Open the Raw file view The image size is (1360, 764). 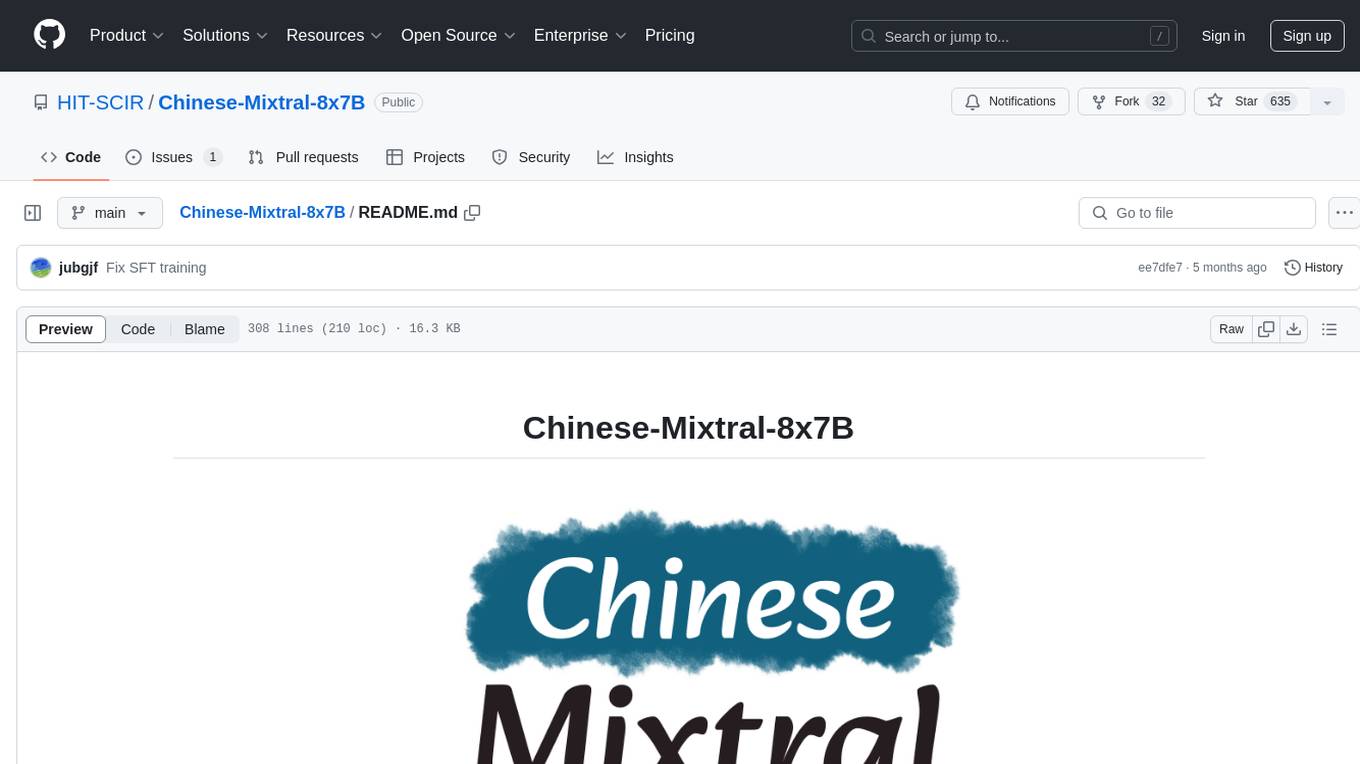point(1231,329)
